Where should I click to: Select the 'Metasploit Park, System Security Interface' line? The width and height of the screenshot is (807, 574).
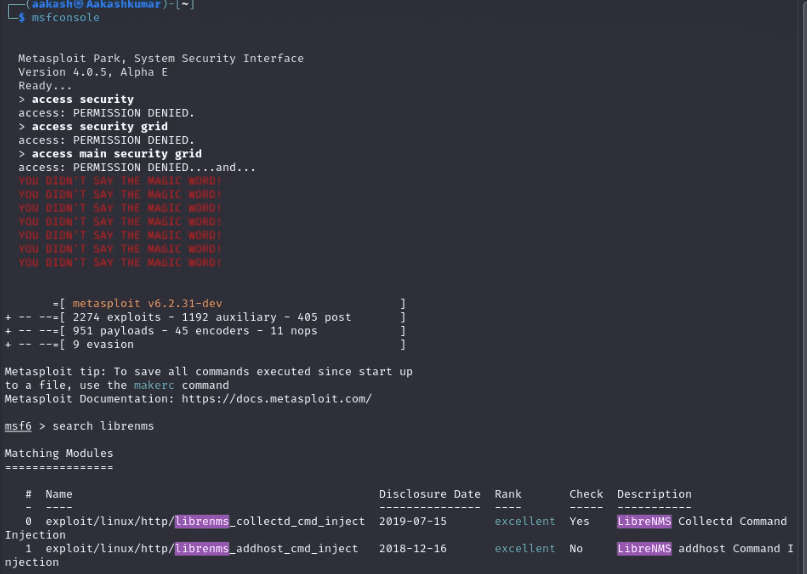pyautogui.click(x=161, y=58)
